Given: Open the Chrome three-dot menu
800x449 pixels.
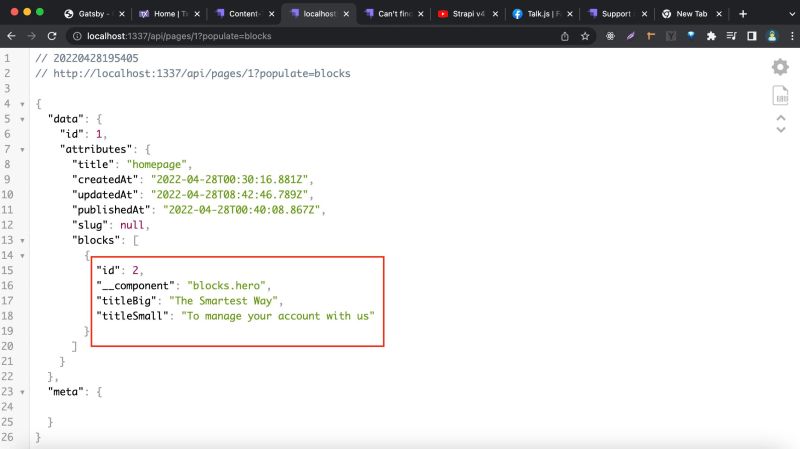Looking at the screenshot, I should [792, 36].
